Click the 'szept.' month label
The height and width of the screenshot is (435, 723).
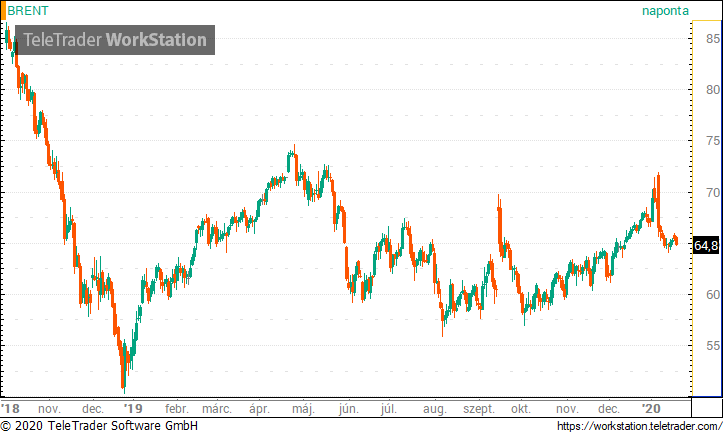click(479, 409)
